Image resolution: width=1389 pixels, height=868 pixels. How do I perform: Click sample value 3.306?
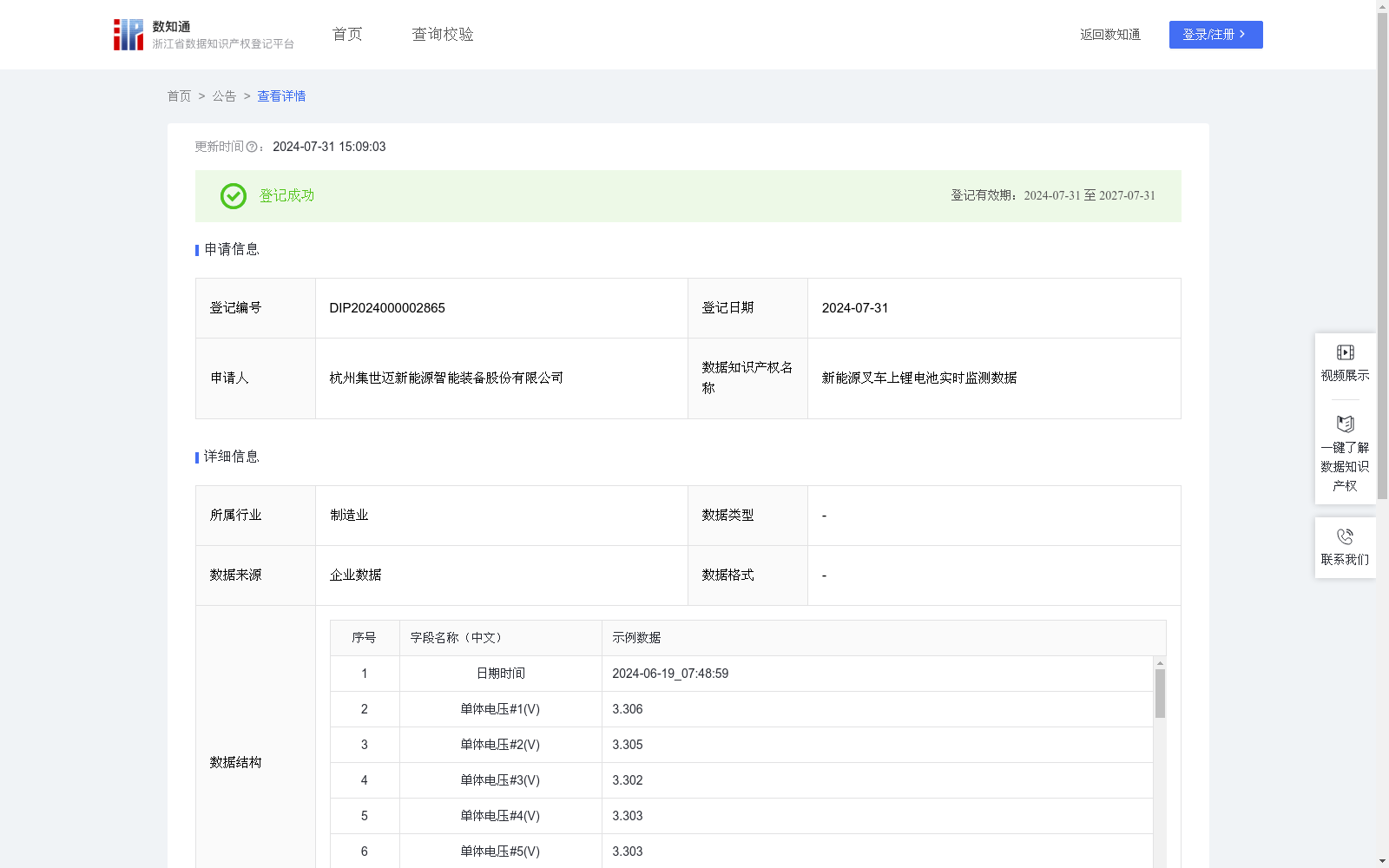(x=628, y=709)
